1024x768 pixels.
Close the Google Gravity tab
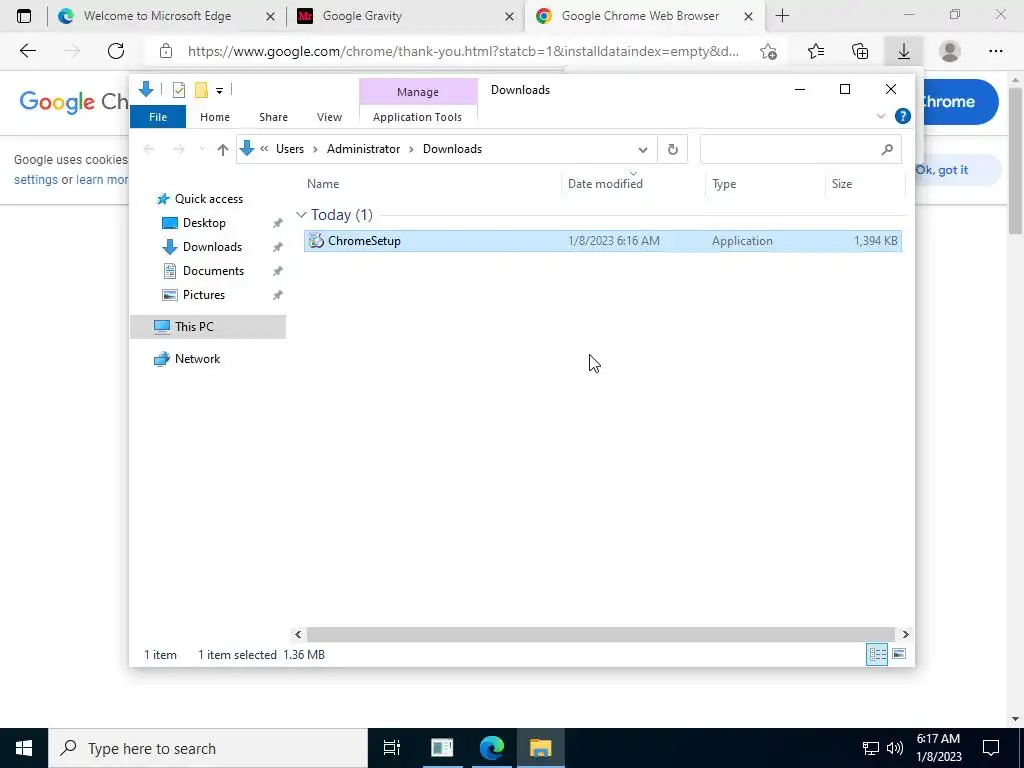509,17
